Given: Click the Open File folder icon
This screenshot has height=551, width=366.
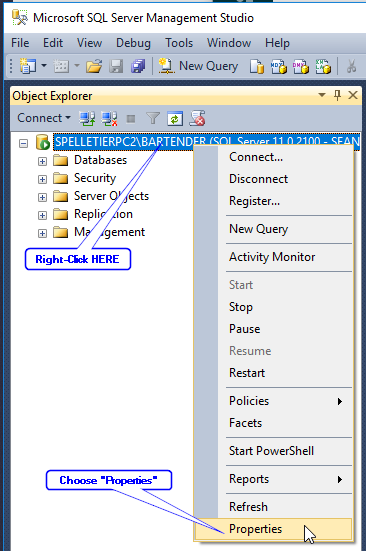Looking at the screenshot, I should click(94, 66).
